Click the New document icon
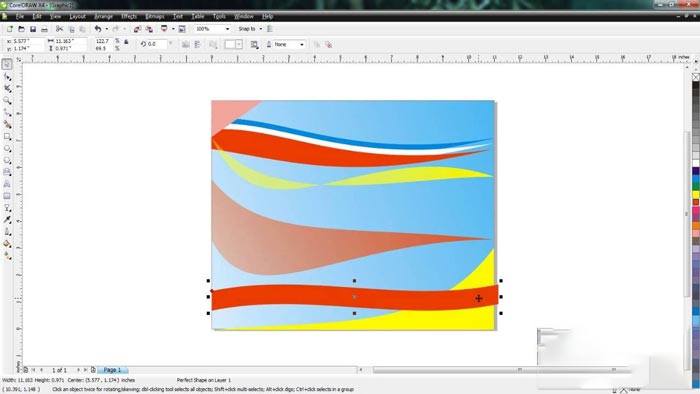Image resolution: width=700 pixels, height=394 pixels. [9, 29]
